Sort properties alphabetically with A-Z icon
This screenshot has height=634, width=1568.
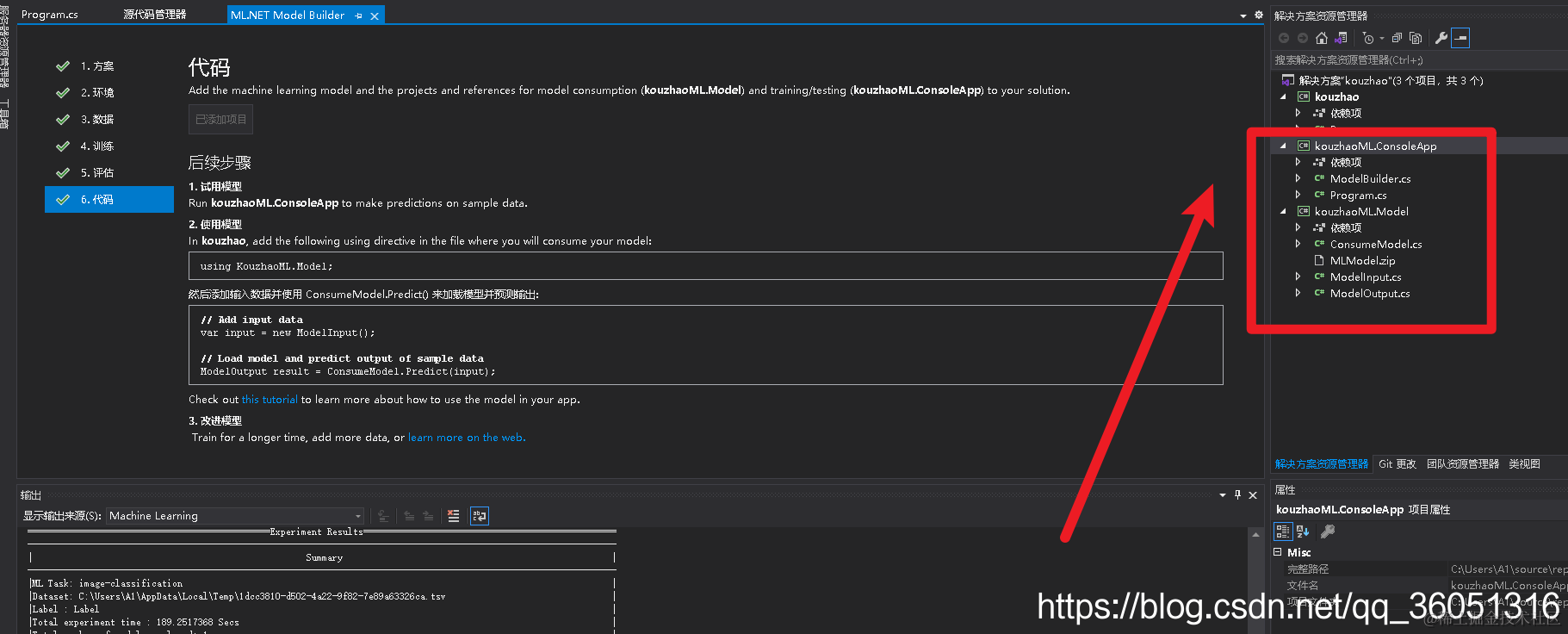(1303, 531)
